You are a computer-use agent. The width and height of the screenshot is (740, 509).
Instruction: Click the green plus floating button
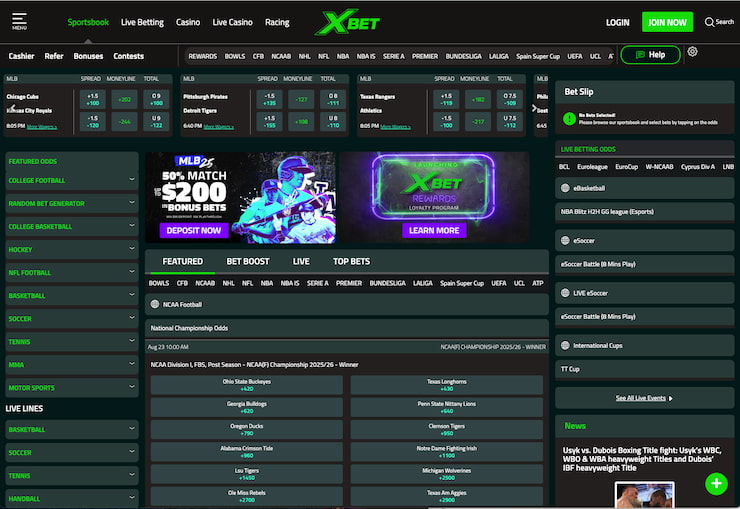click(x=716, y=484)
